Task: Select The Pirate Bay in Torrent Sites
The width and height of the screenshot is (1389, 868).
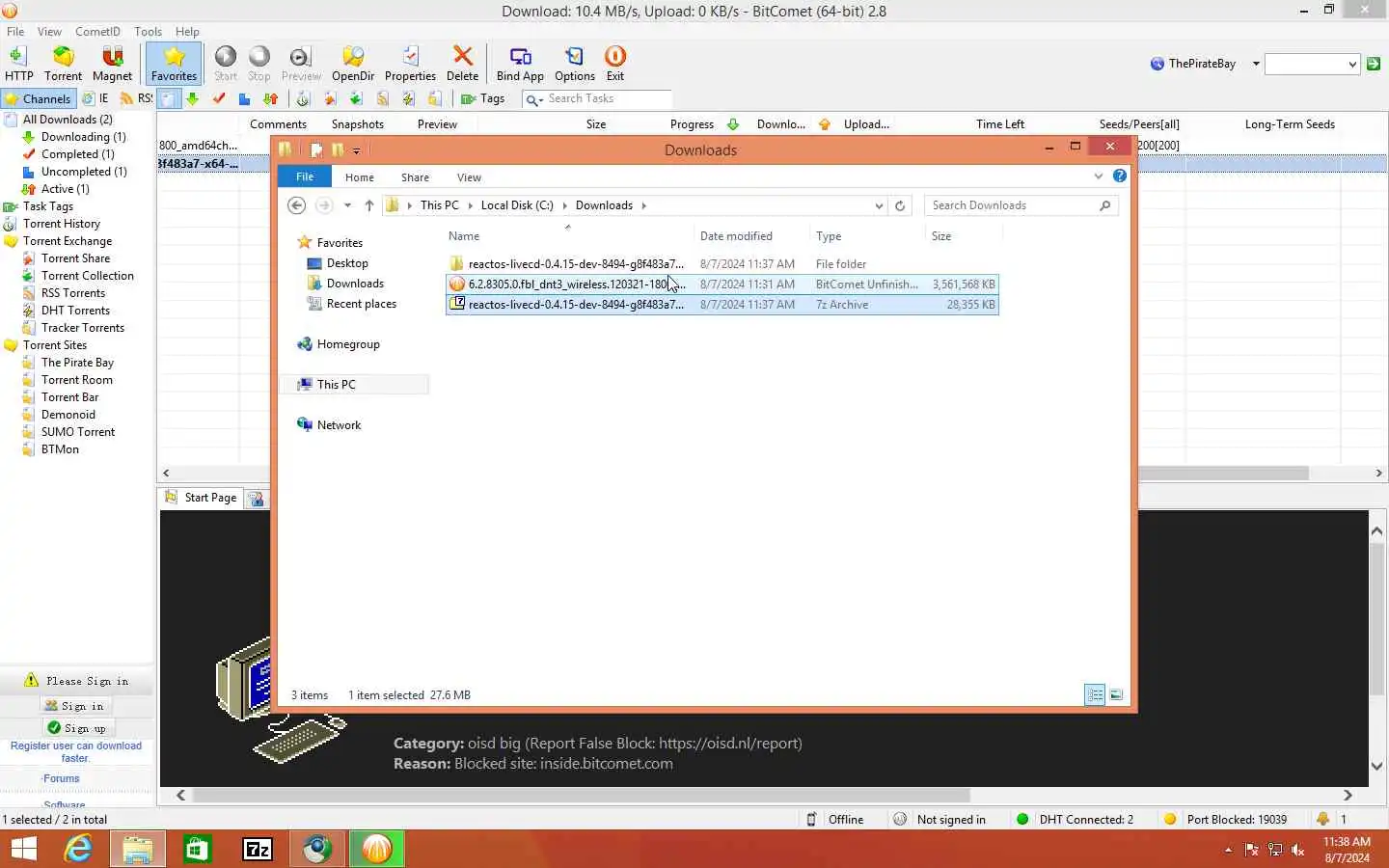Action: pyautogui.click(x=77, y=363)
